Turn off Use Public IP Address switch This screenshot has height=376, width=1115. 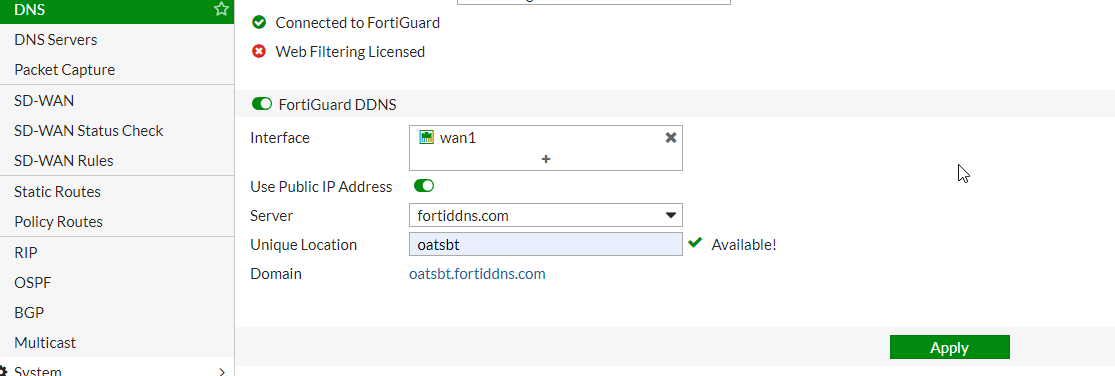pos(424,186)
